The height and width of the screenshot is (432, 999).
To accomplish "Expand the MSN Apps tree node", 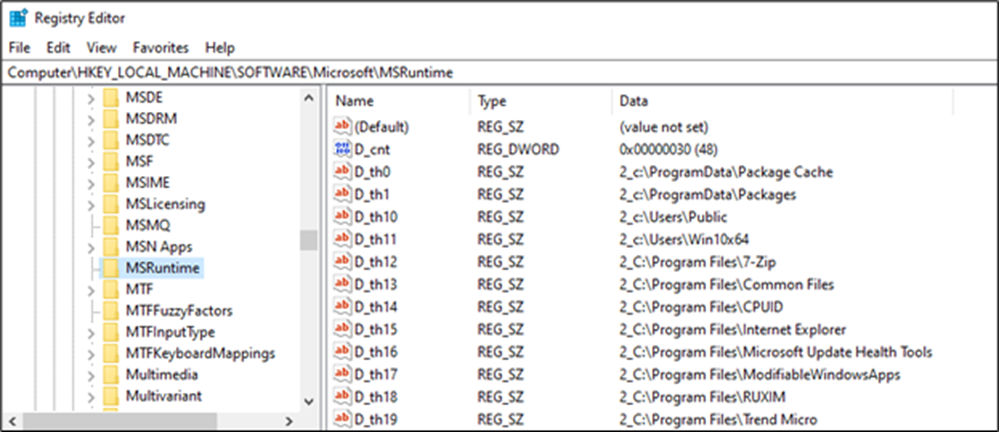I will [x=90, y=247].
